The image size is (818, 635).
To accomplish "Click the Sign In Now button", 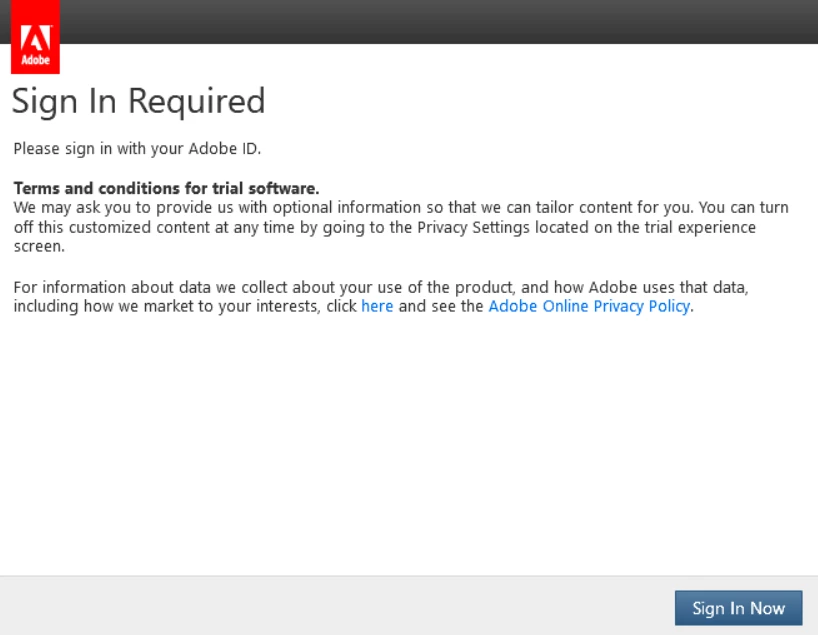I will pyautogui.click(x=738, y=608).
